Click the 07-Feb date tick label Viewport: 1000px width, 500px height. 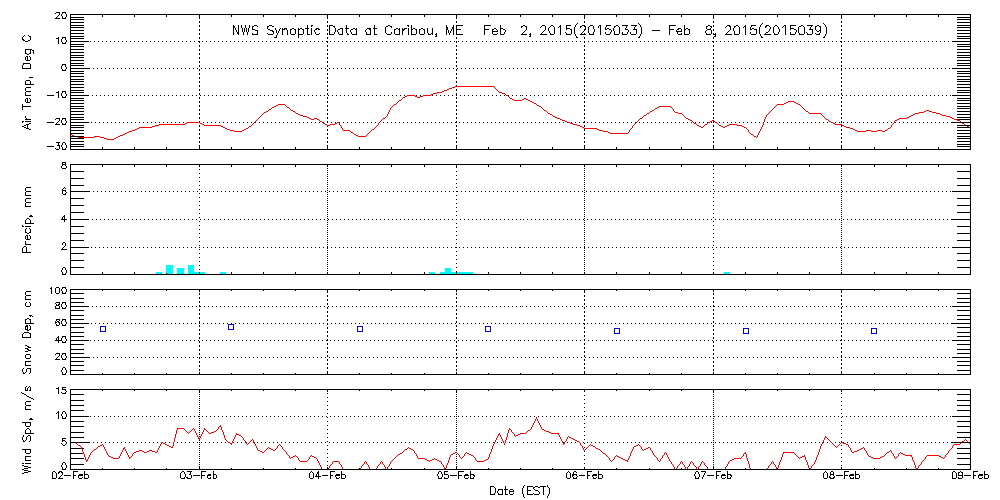point(713,478)
